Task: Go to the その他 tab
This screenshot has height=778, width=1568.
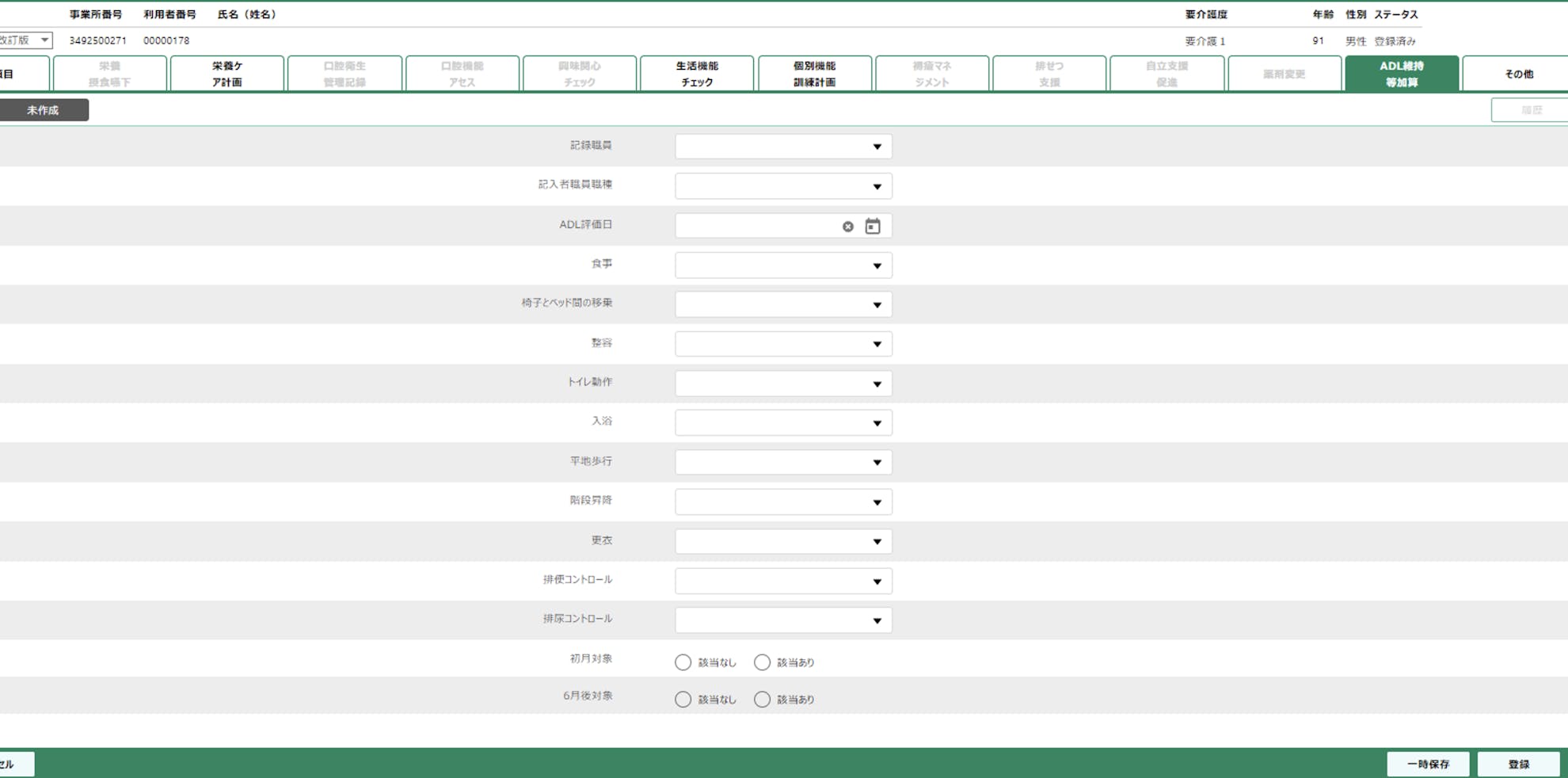Action: coord(1517,74)
